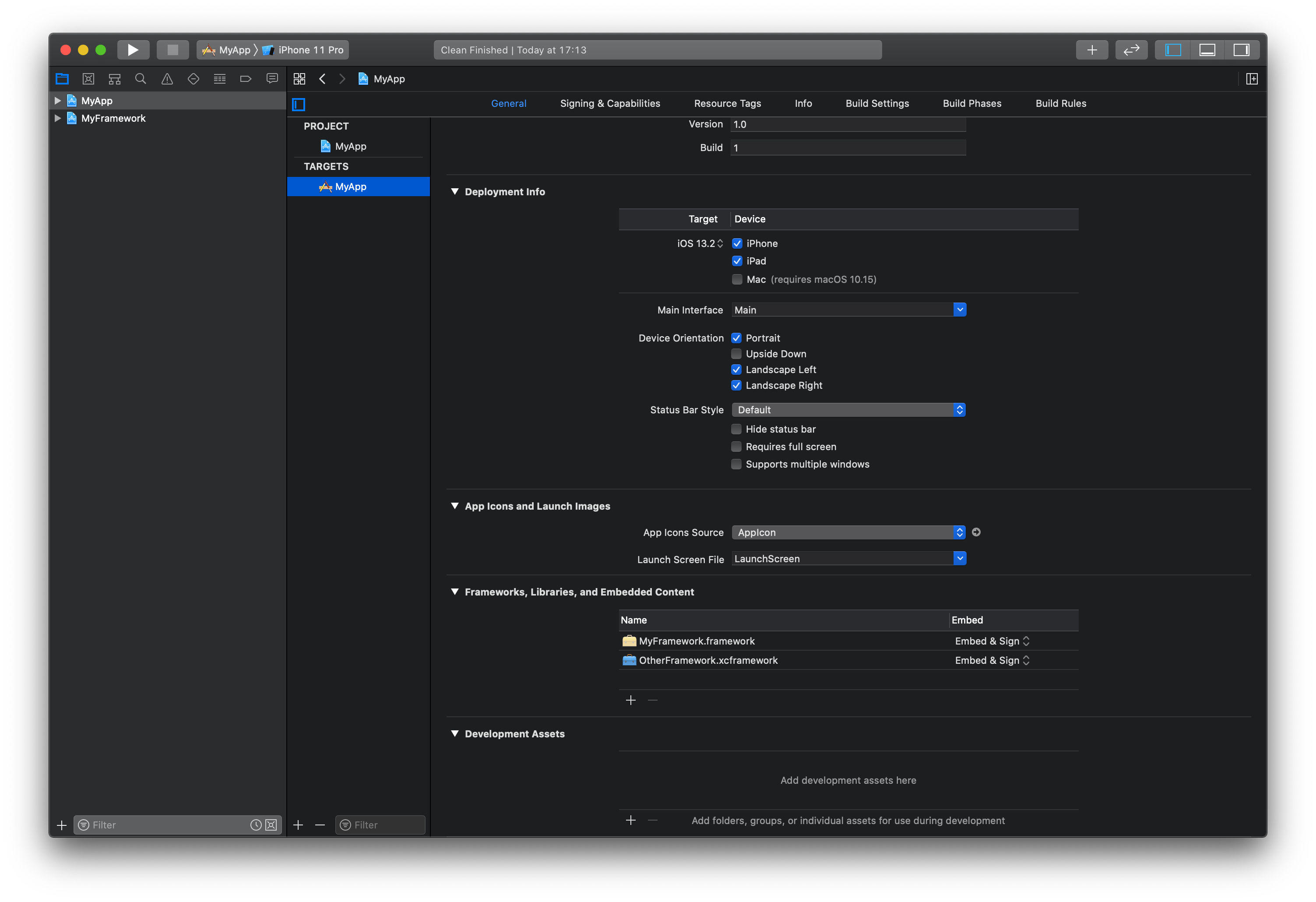Click the Run (play) button
The height and width of the screenshot is (902, 1316).
click(x=133, y=50)
